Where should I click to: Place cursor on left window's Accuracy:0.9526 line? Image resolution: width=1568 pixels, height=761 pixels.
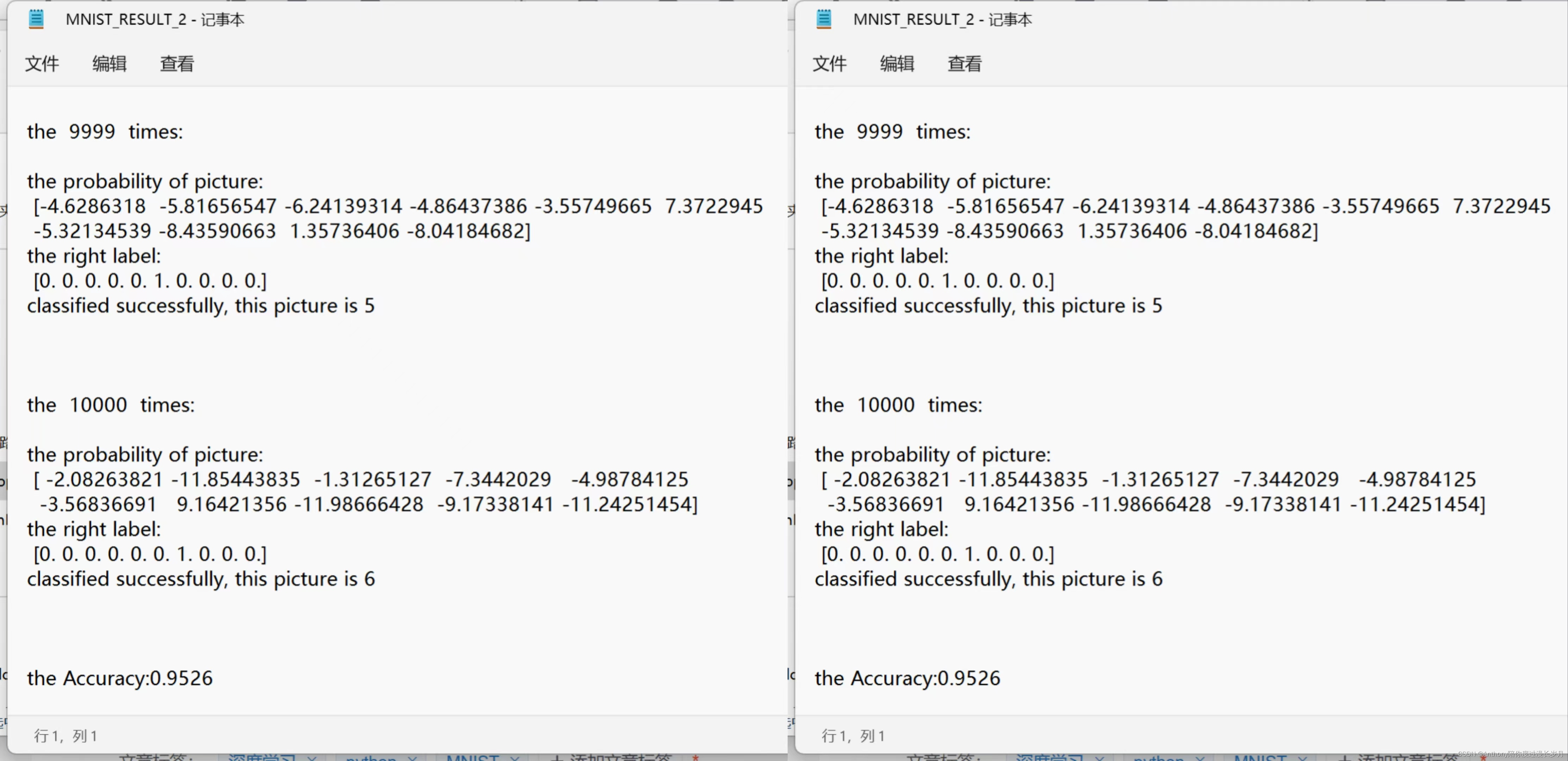120,678
